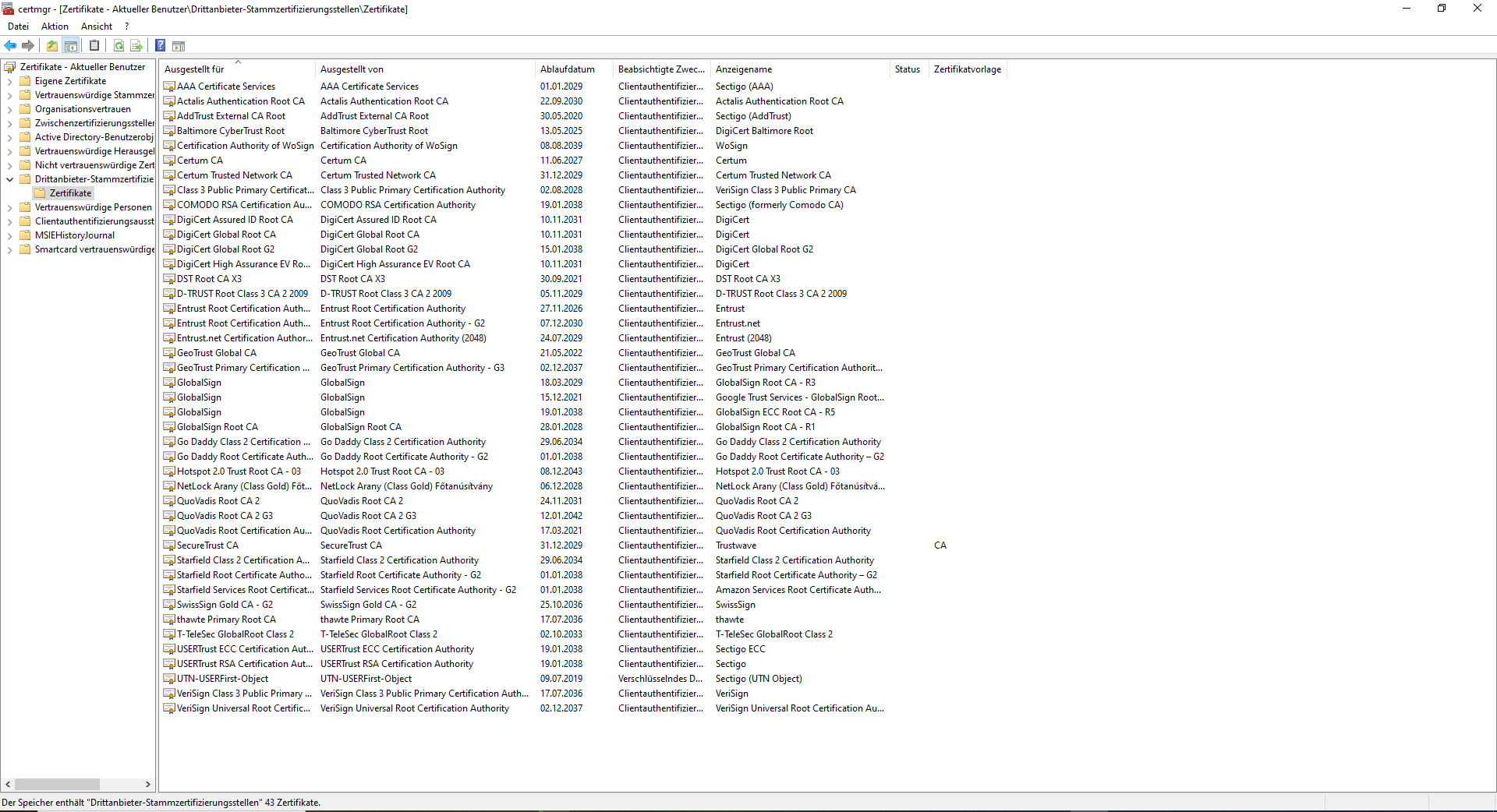Select the COMODO RSA Certification Authority certificate

pyautogui.click(x=244, y=205)
